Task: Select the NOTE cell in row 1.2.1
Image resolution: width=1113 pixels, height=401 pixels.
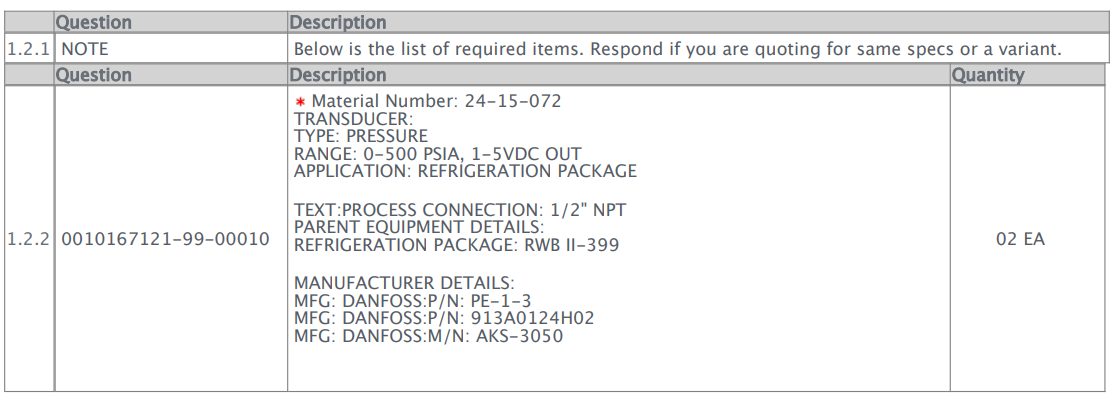Action: (86, 48)
